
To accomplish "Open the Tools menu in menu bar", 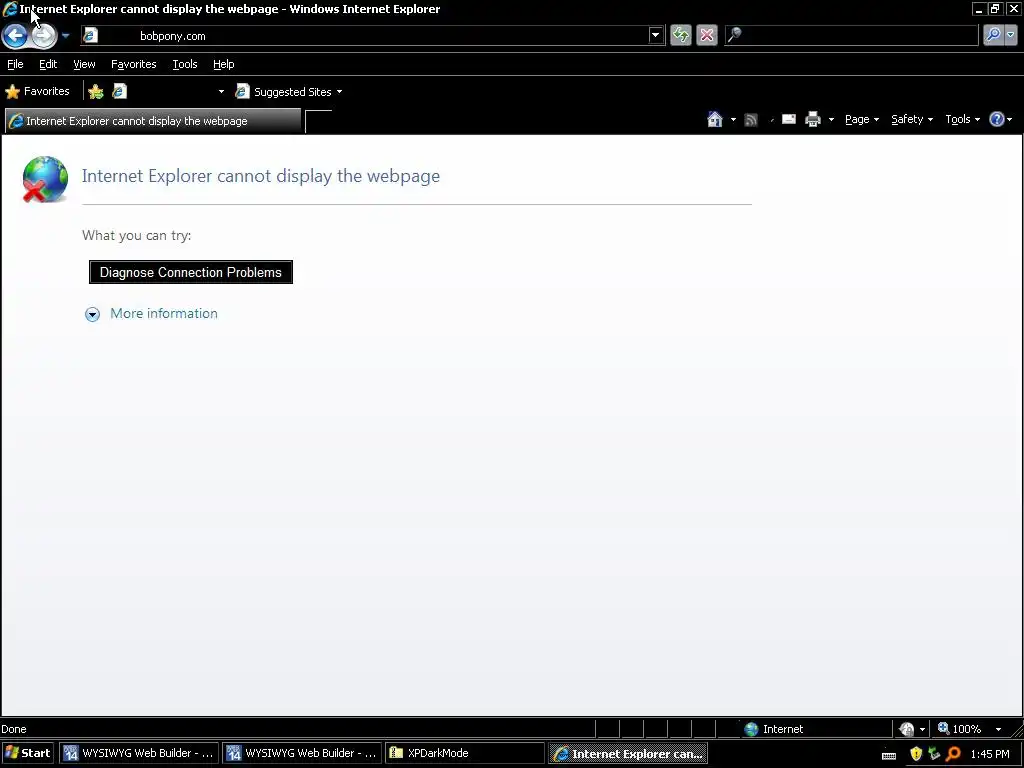I will (x=185, y=64).
